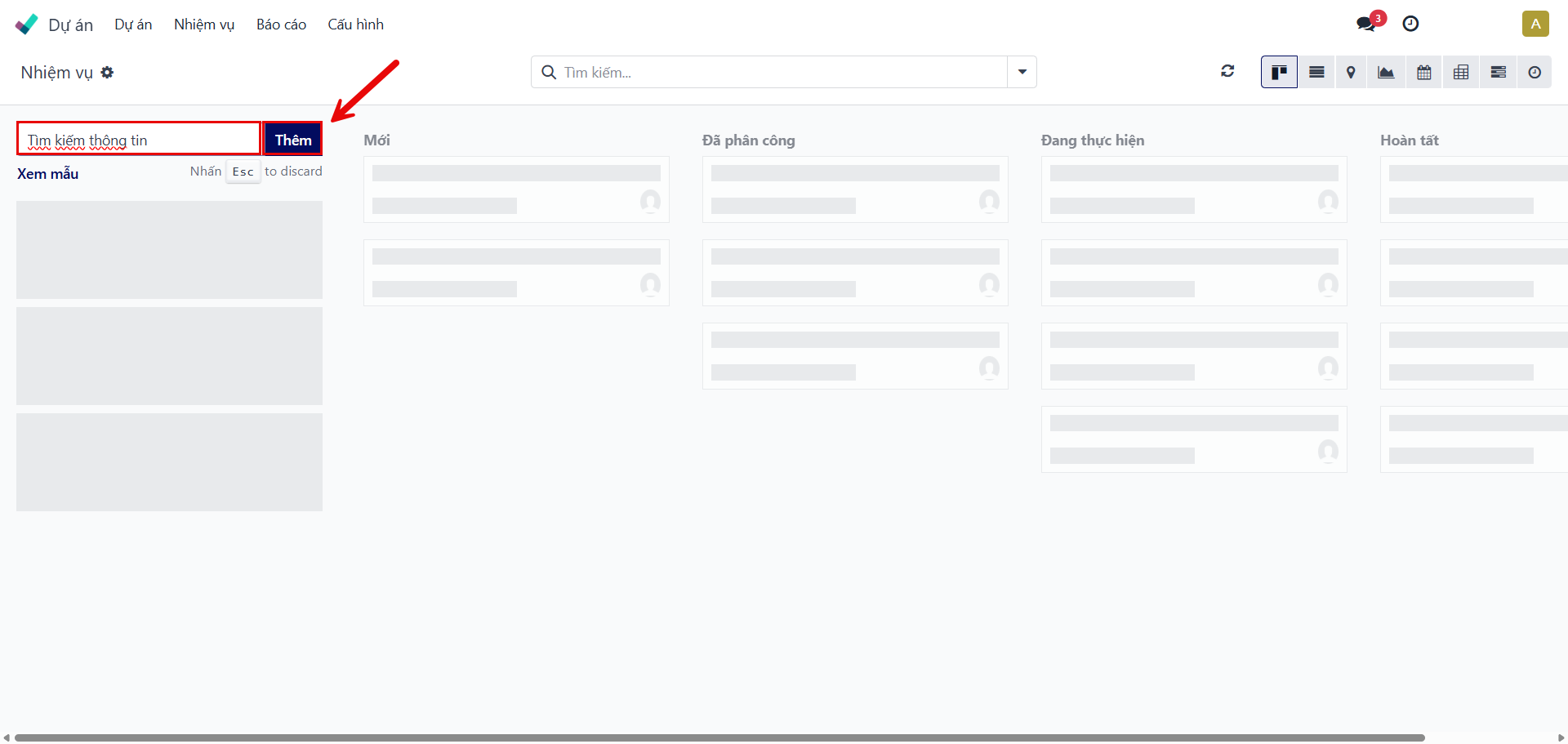Open the Map view

1351,73
